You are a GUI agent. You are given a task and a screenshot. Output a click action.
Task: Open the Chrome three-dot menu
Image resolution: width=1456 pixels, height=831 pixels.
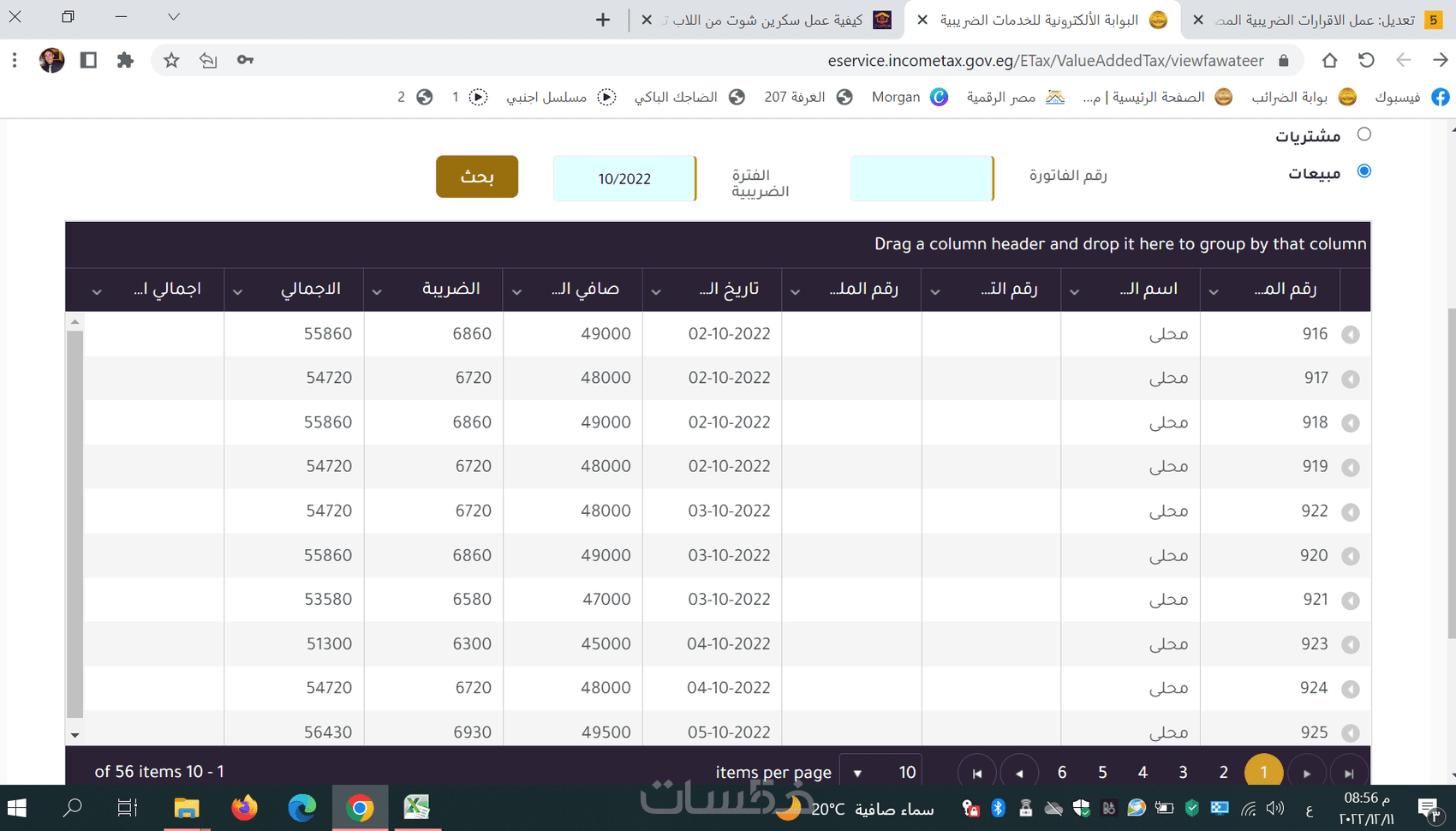pyautogui.click(x=15, y=60)
